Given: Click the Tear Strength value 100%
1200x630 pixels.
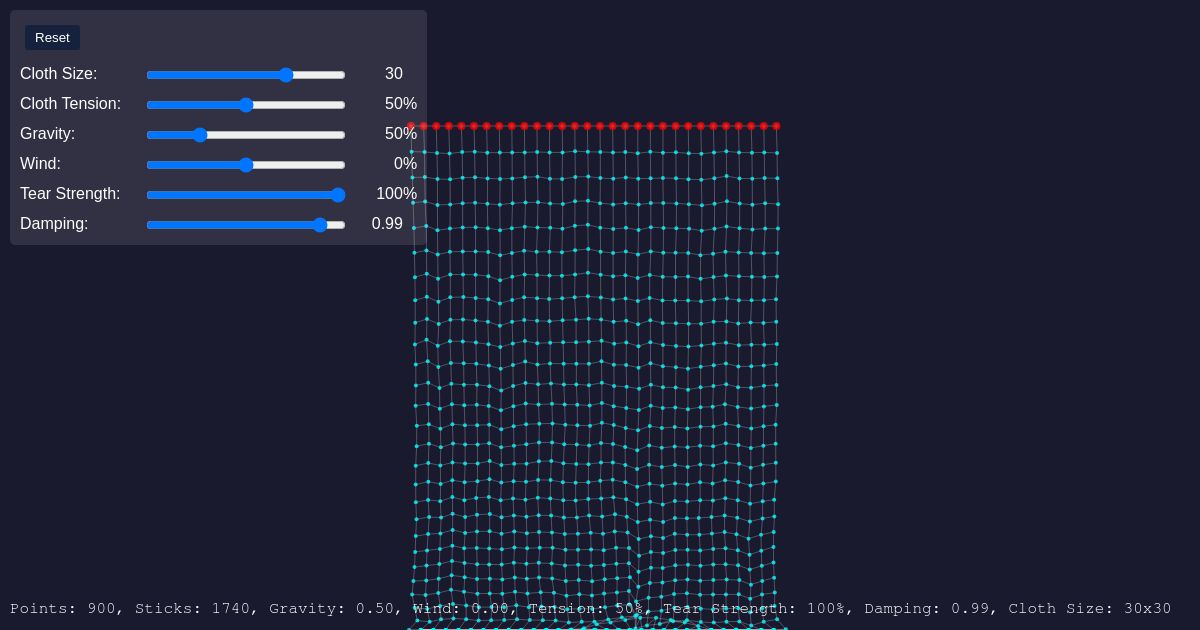Looking at the screenshot, I should [396, 194].
